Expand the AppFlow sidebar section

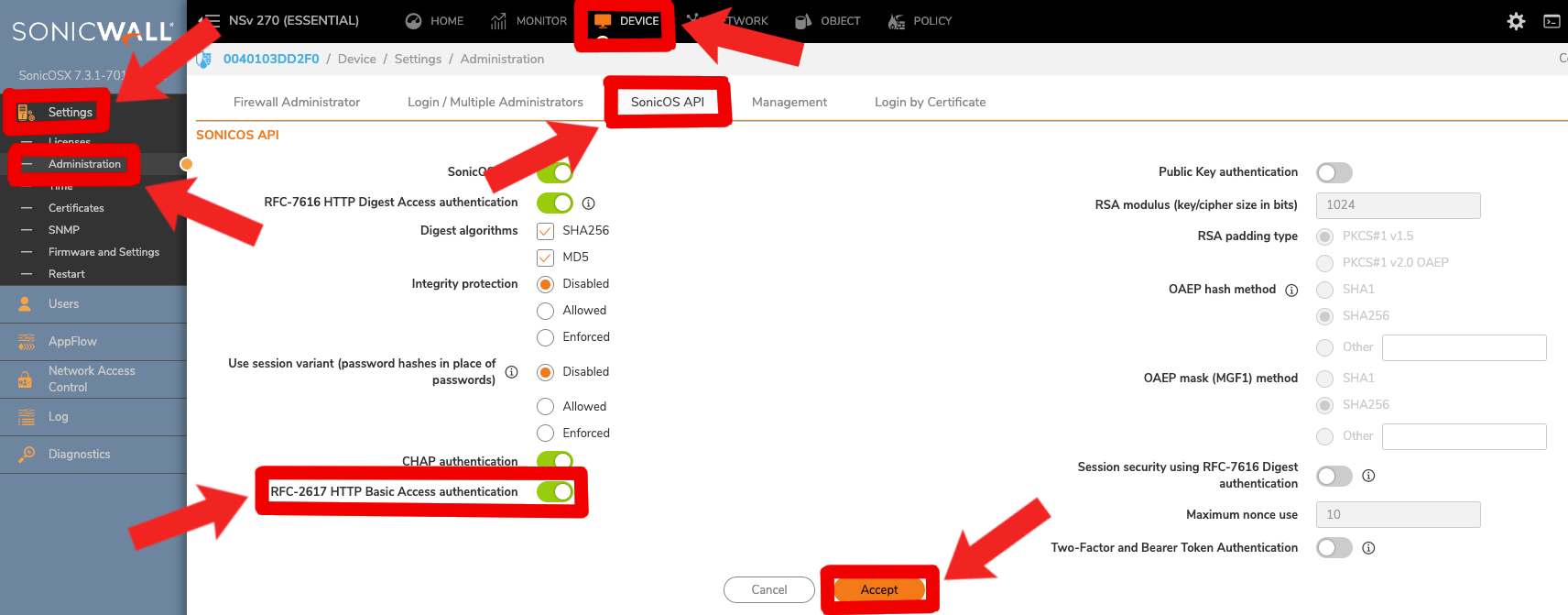click(x=72, y=342)
